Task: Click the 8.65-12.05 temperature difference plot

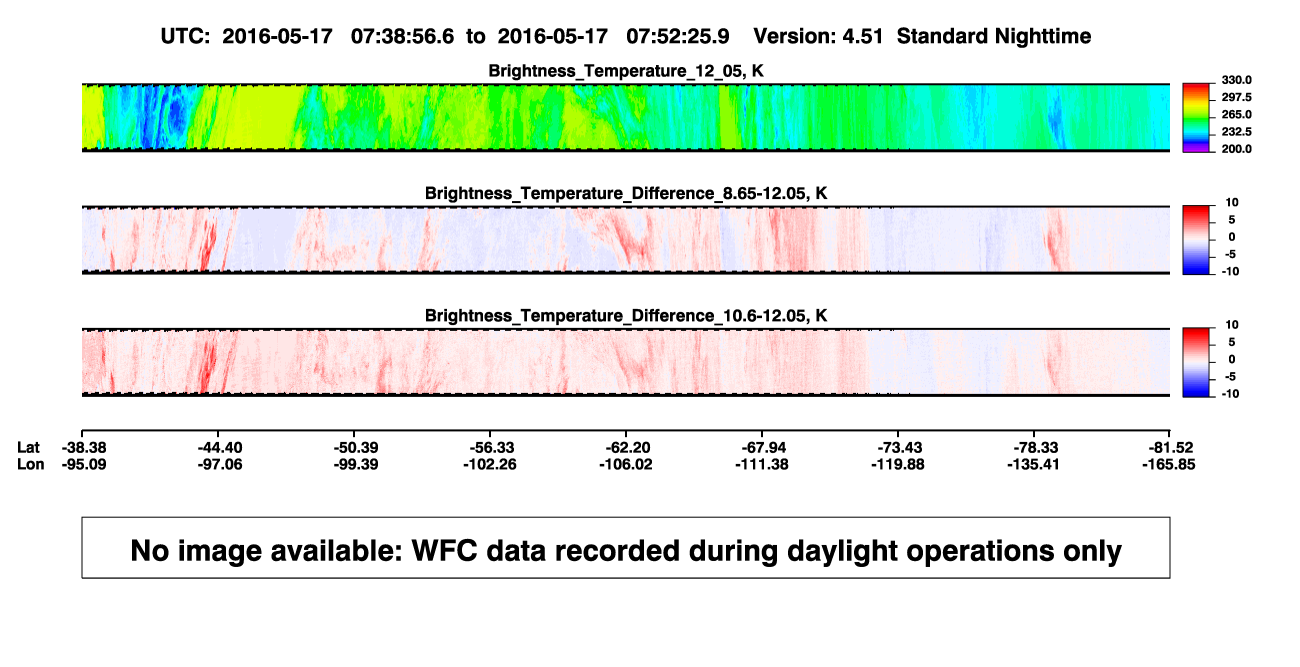Action: (625, 240)
